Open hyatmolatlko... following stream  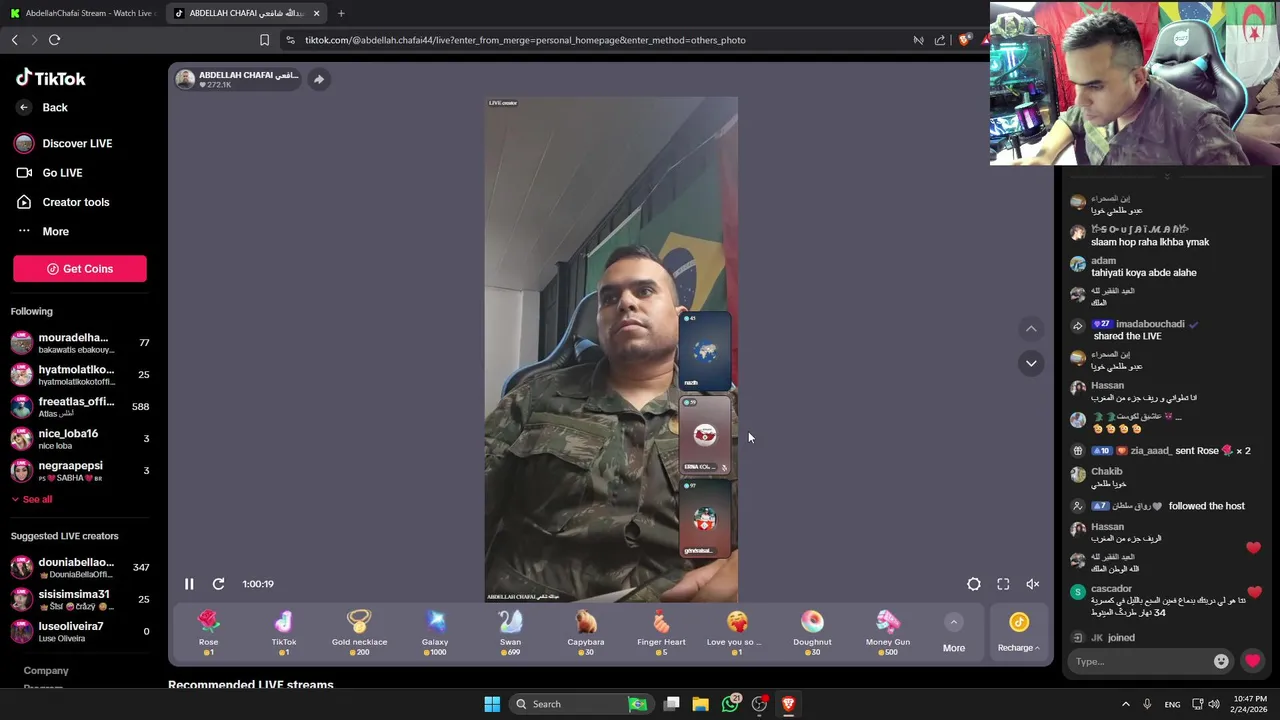point(80,375)
